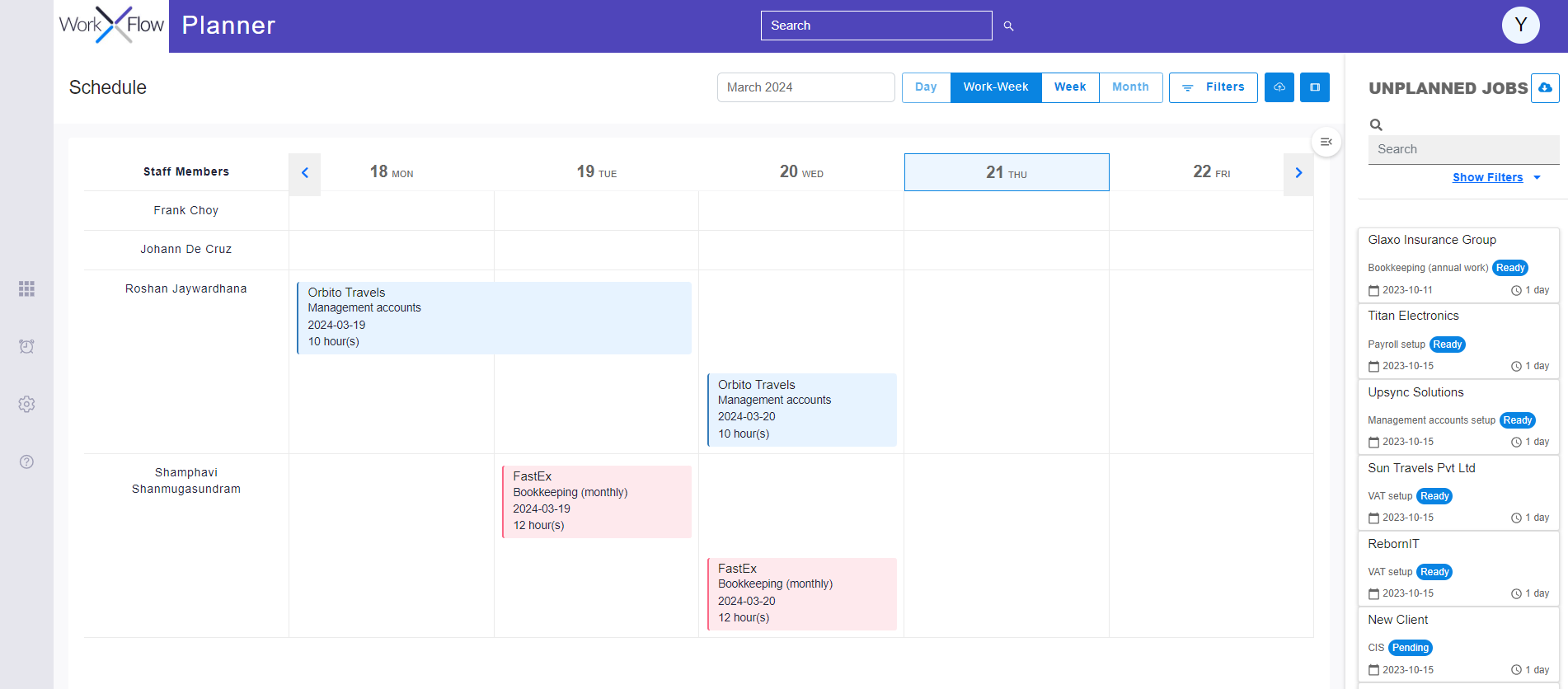Open the apps grid icon in sidebar
This screenshot has width=1568, height=689.
(x=26, y=288)
